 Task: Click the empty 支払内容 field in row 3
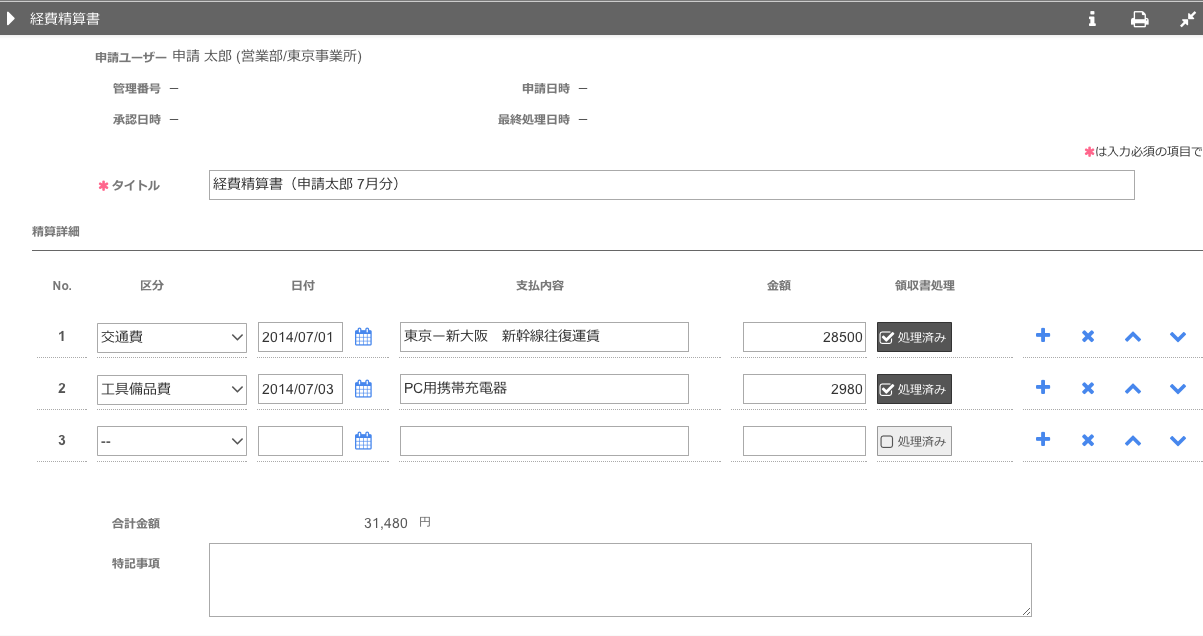pyautogui.click(x=544, y=441)
